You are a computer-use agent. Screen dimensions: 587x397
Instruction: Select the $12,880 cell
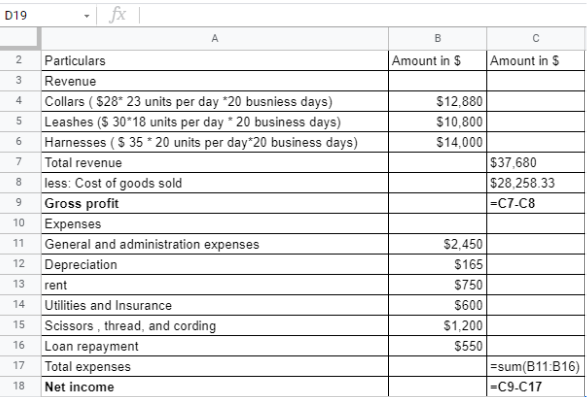tap(438, 101)
